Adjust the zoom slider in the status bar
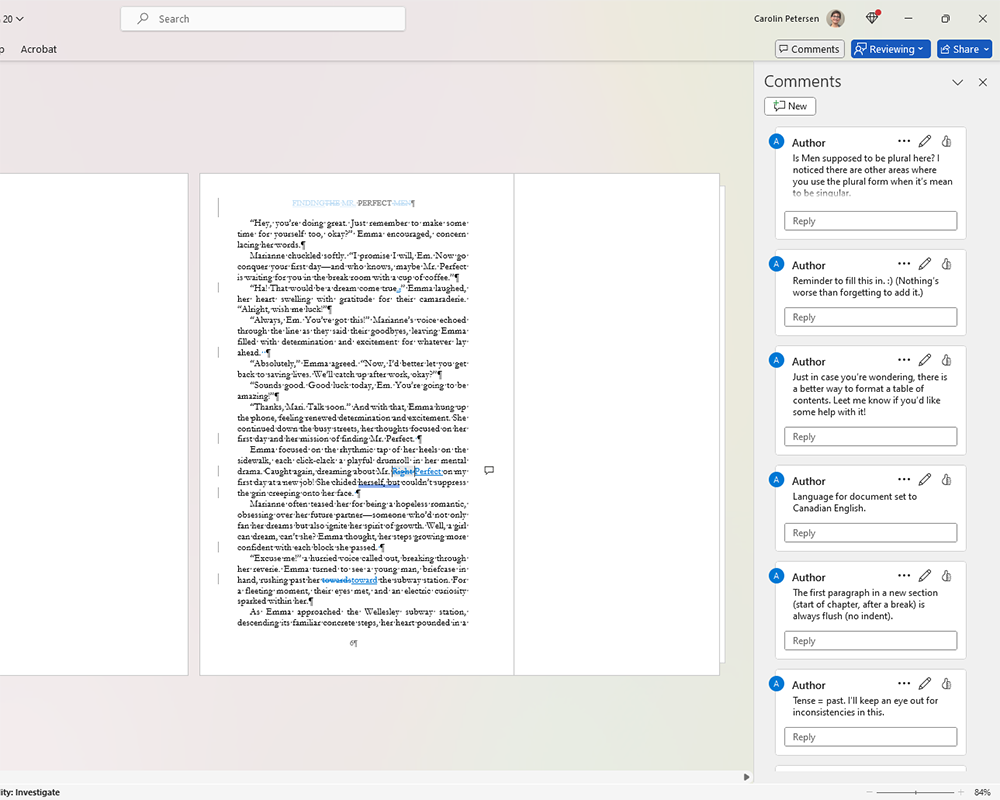This screenshot has width=1000, height=800. coord(916,792)
